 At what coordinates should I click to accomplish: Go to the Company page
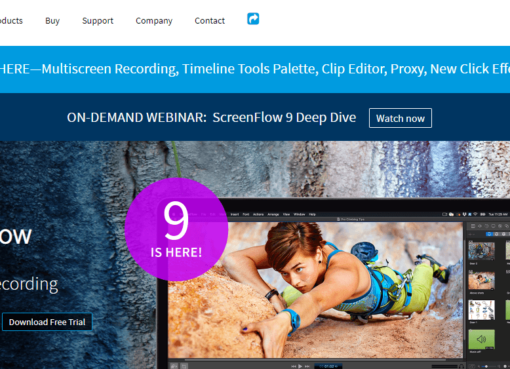pyautogui.click(x=154, y=21)
